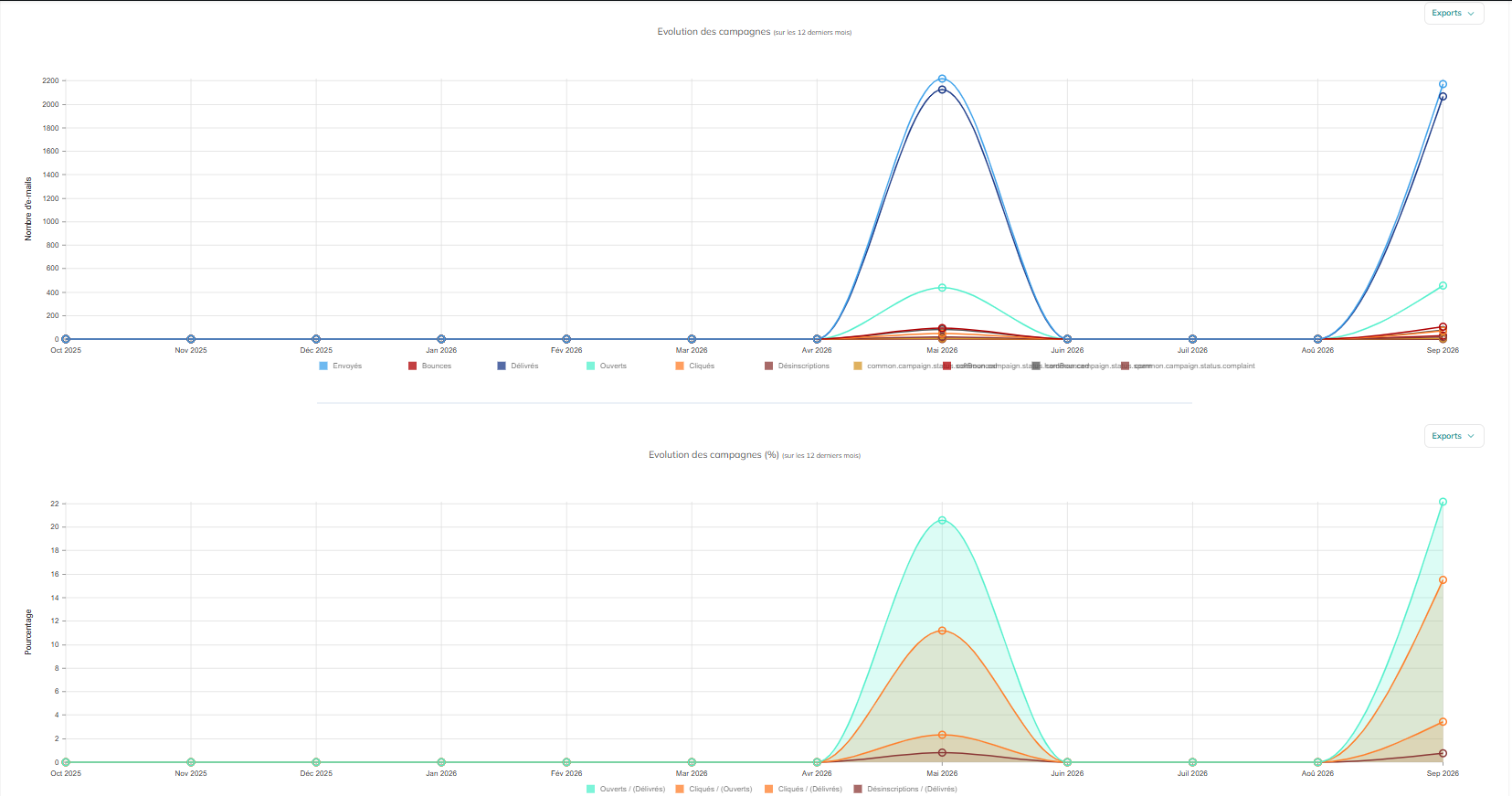Click the Délivrés point at Sep 2026

[1443, 96]
